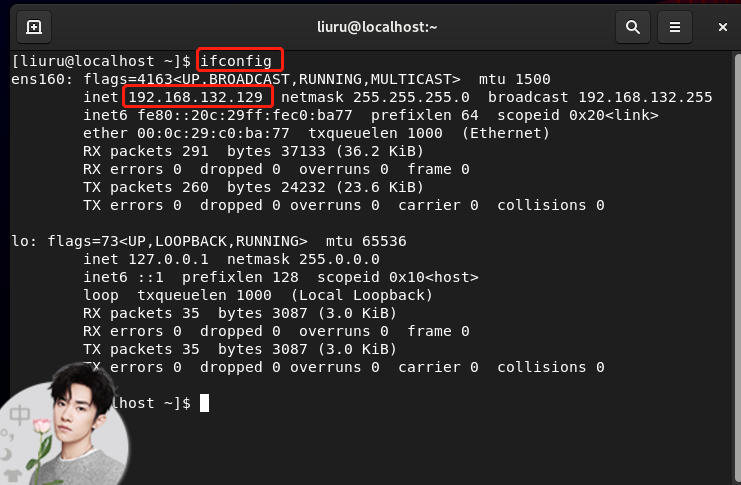Click the round portrait avatar widget
This screenshot has width=741, height=485.
[x=66, y=425]
